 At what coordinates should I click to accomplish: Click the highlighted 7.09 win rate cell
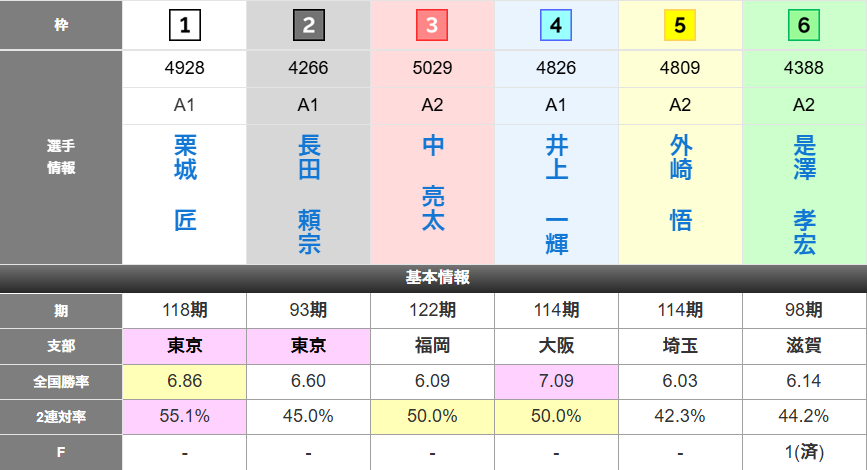click(x=556, y=380)
